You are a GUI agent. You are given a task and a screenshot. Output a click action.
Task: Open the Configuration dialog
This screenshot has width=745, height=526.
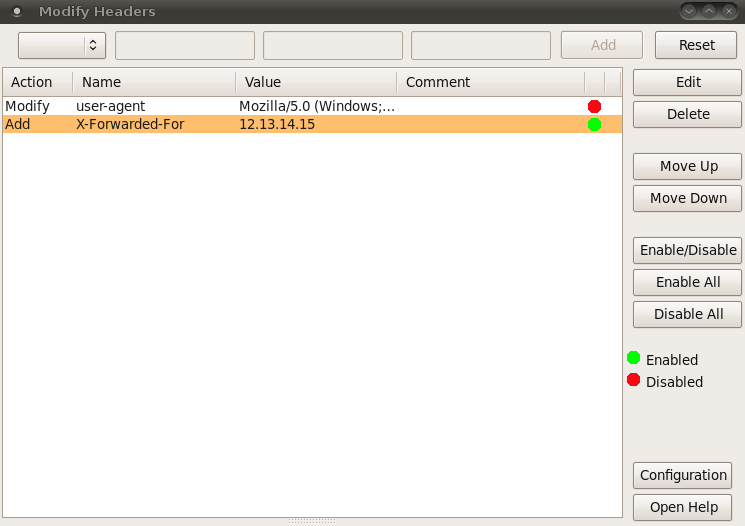click(683, 475)
